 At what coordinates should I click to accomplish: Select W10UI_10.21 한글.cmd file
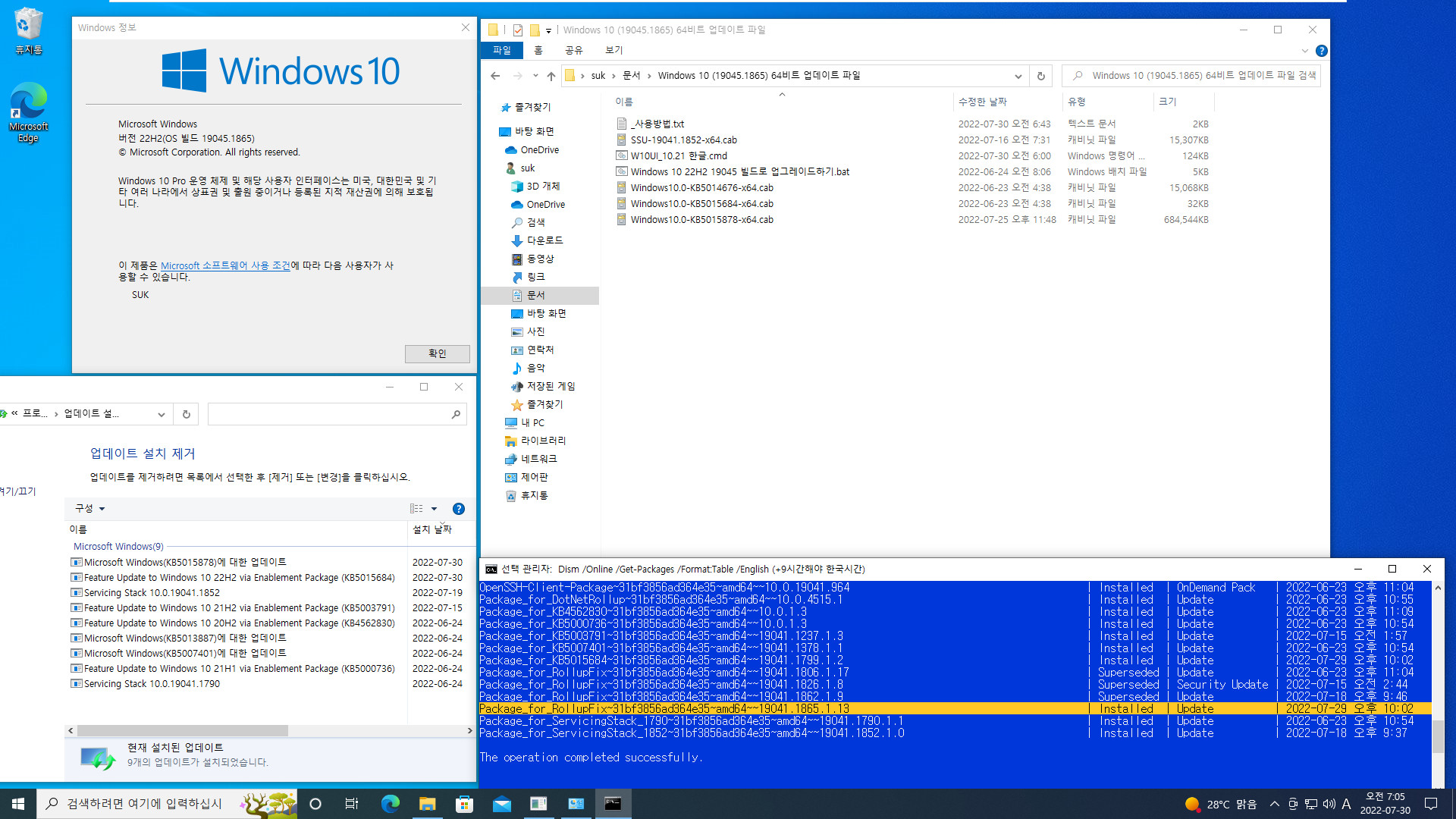[679, 155]
